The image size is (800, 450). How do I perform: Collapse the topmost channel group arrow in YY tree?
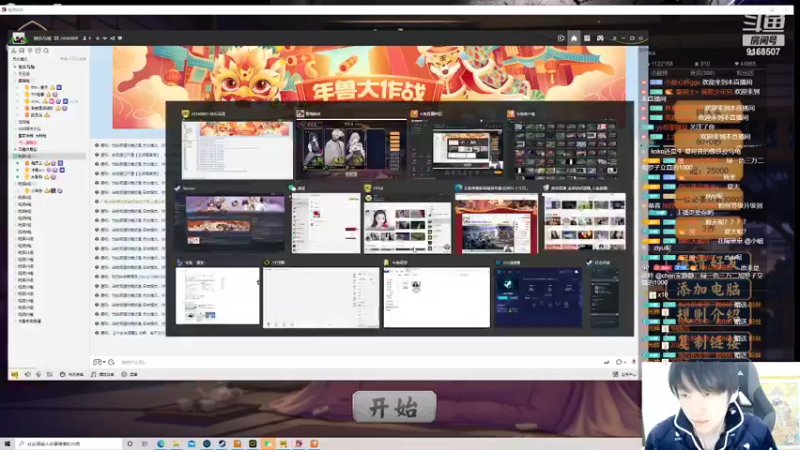[x=15, y=67]
